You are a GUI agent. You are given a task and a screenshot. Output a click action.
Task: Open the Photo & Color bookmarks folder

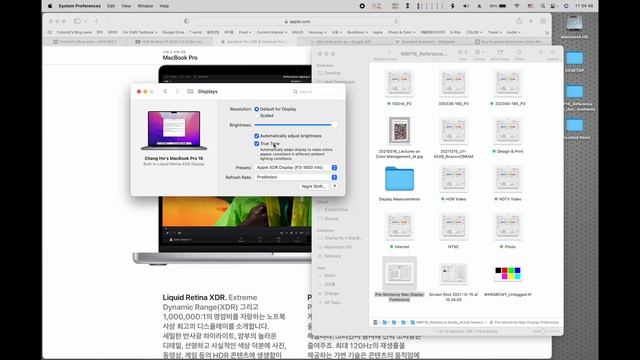401,32
